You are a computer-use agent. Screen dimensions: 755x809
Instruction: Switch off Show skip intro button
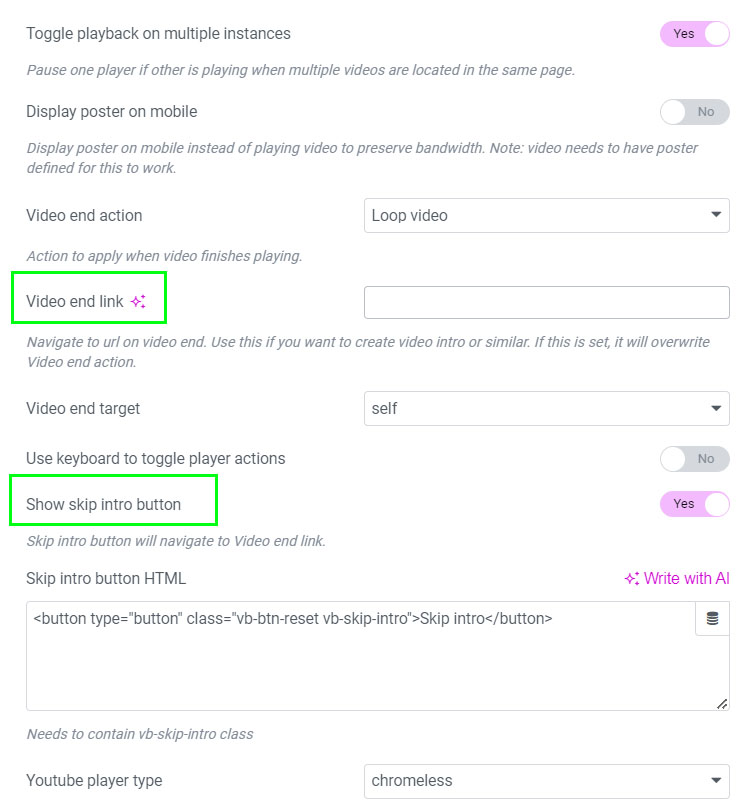pyautogui.click(x=694, y=504)
